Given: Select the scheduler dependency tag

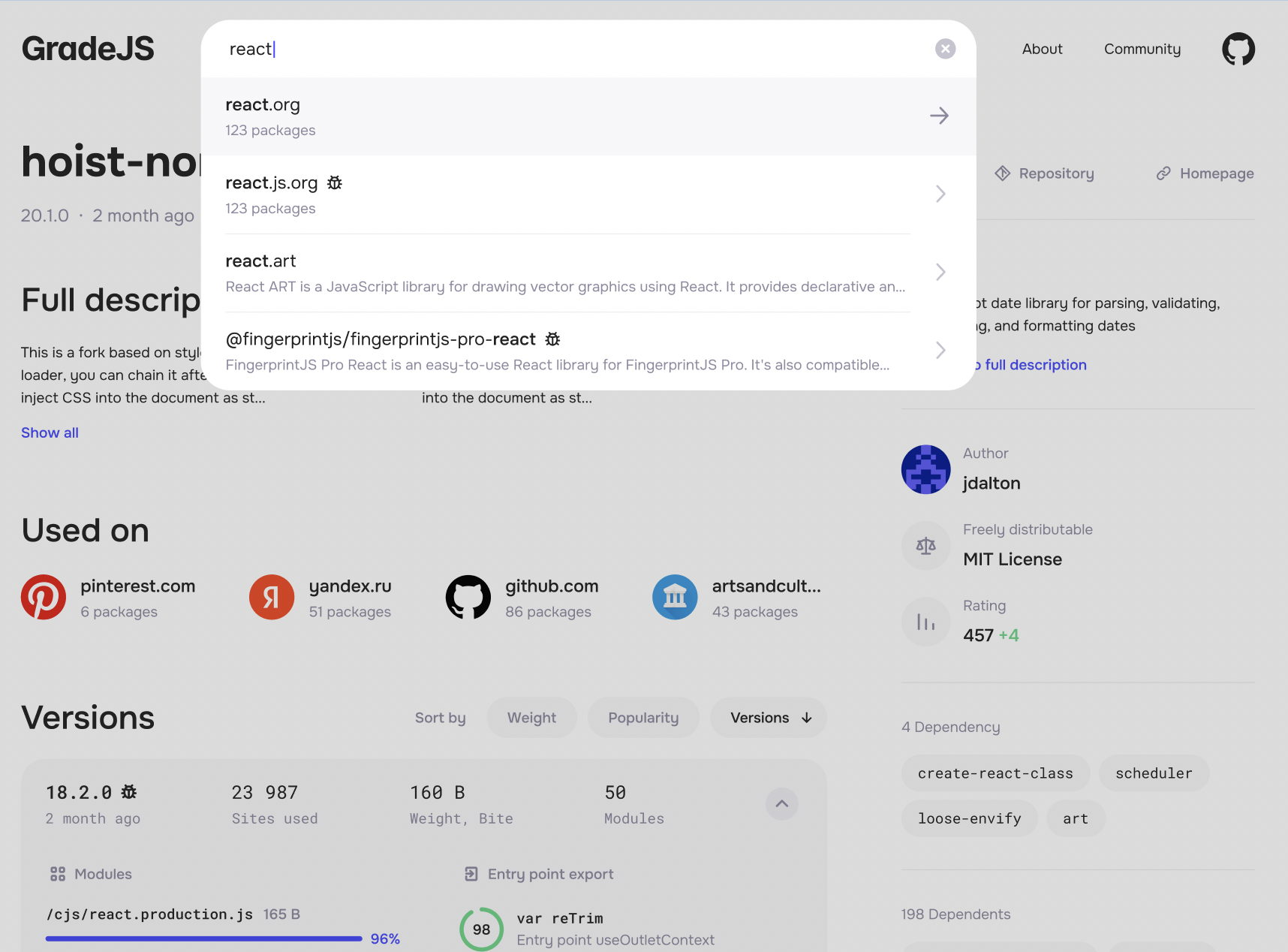Looking at the screenshot, I should 1154,773.
